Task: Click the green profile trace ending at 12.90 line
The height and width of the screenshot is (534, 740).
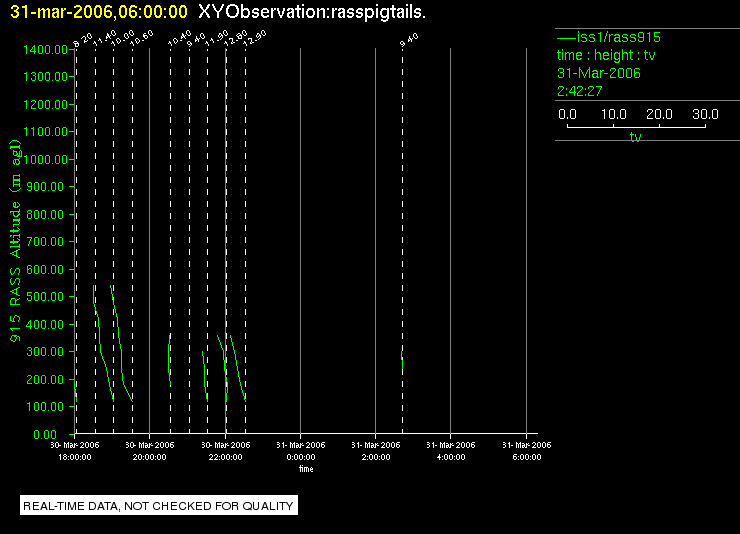Action: click(x=237, y=368)
